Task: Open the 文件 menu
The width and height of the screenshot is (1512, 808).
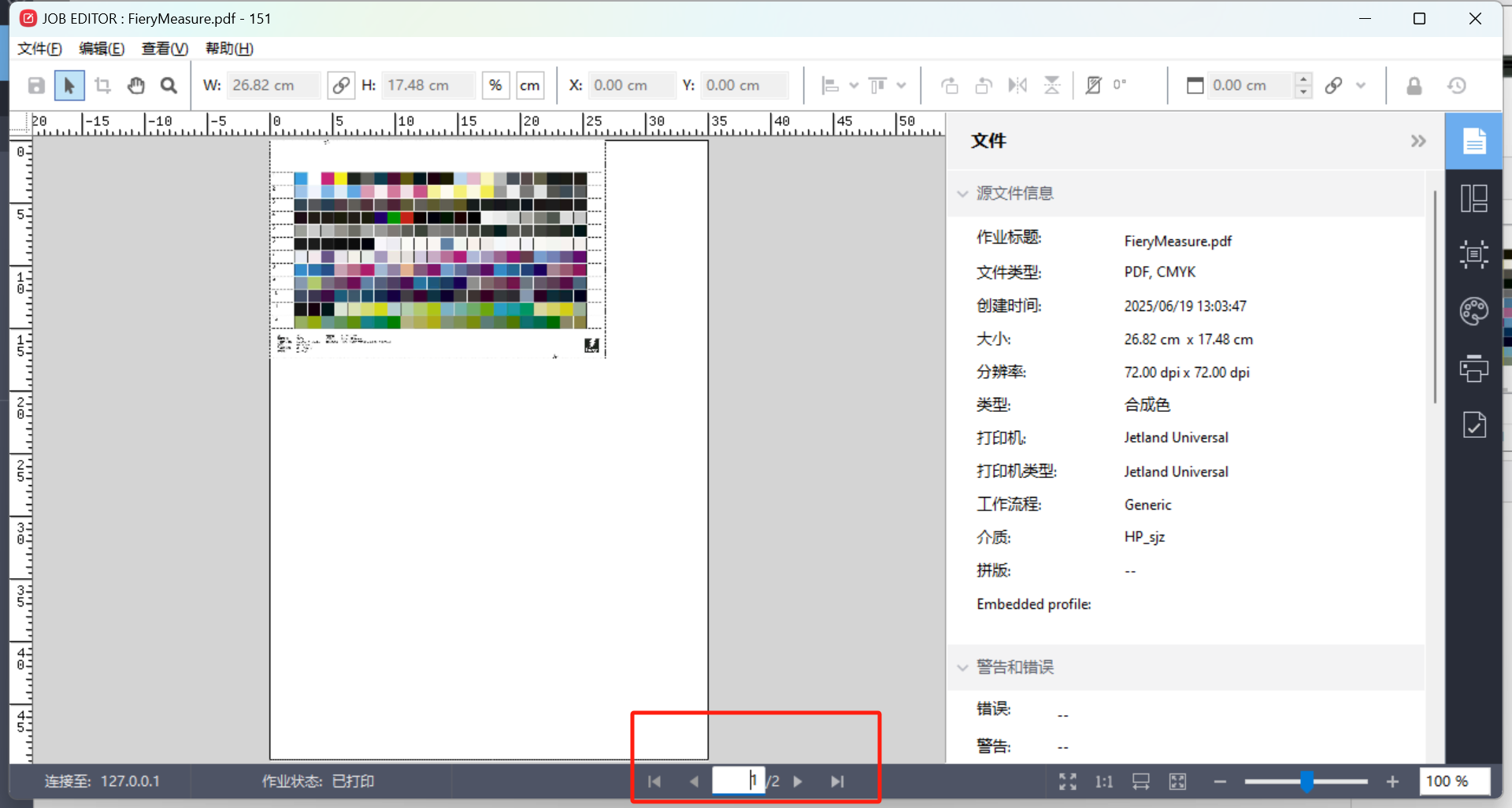Action: (x=39, y=49)
